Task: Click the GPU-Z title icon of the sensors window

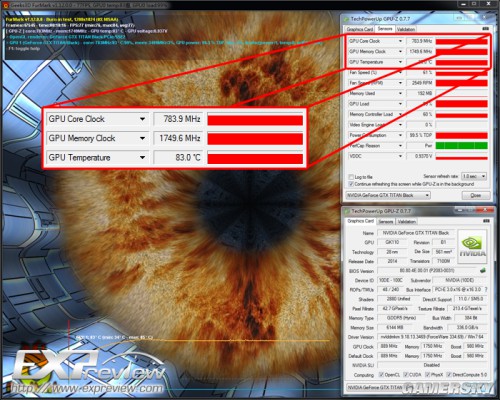Action: point(346,19)
